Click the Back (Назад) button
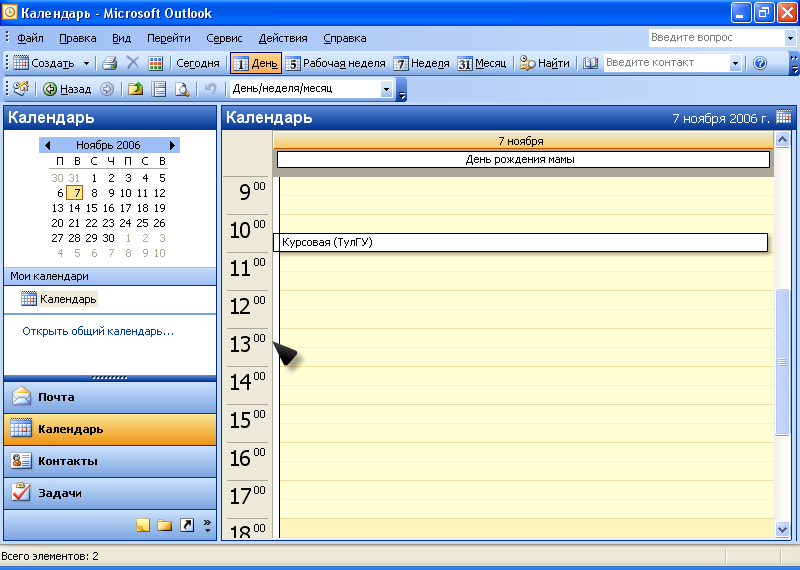This screenshot has width=800, height=570. point(67,89)
